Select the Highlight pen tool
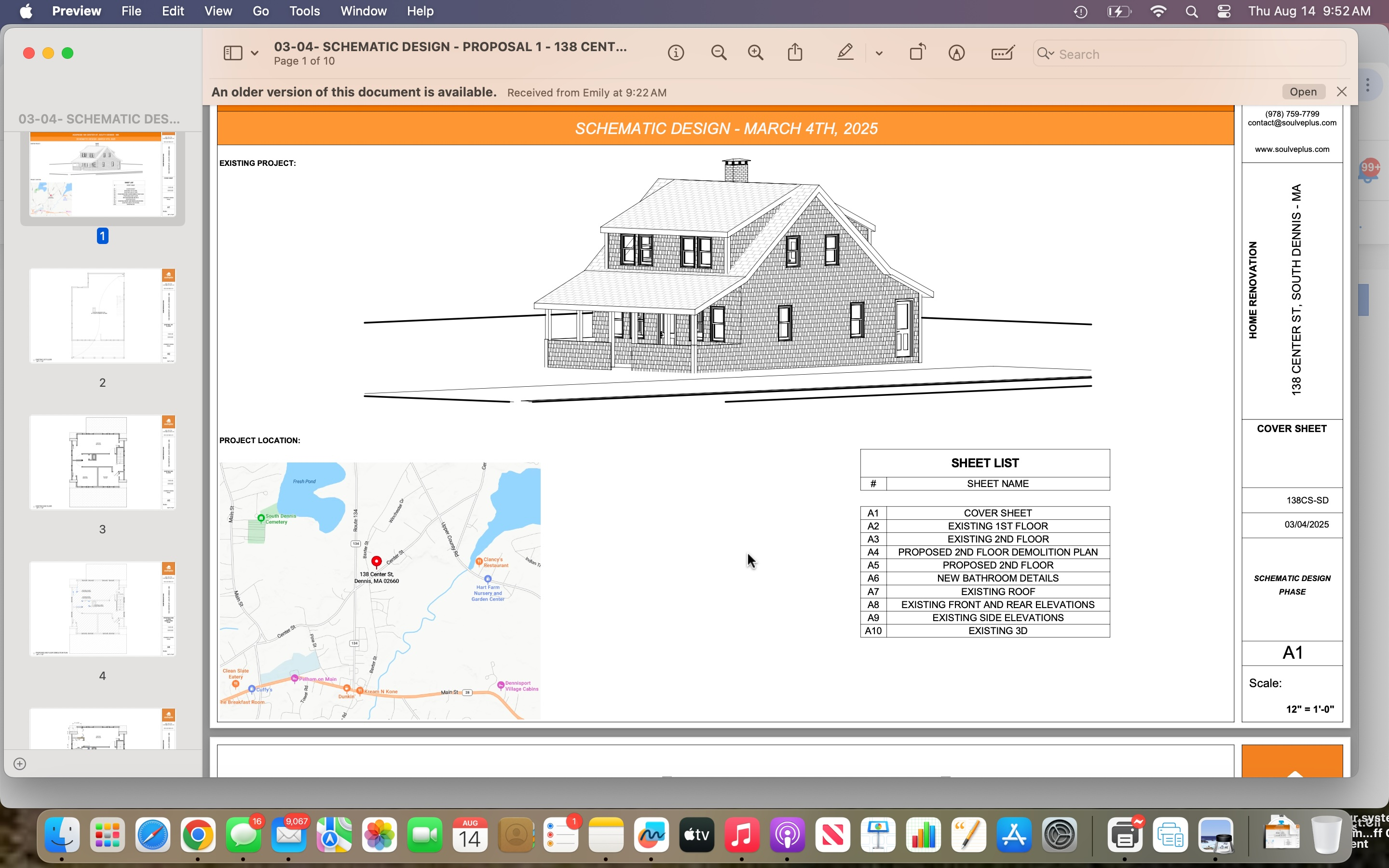1389x868 pixels. [x=845, y=53]
